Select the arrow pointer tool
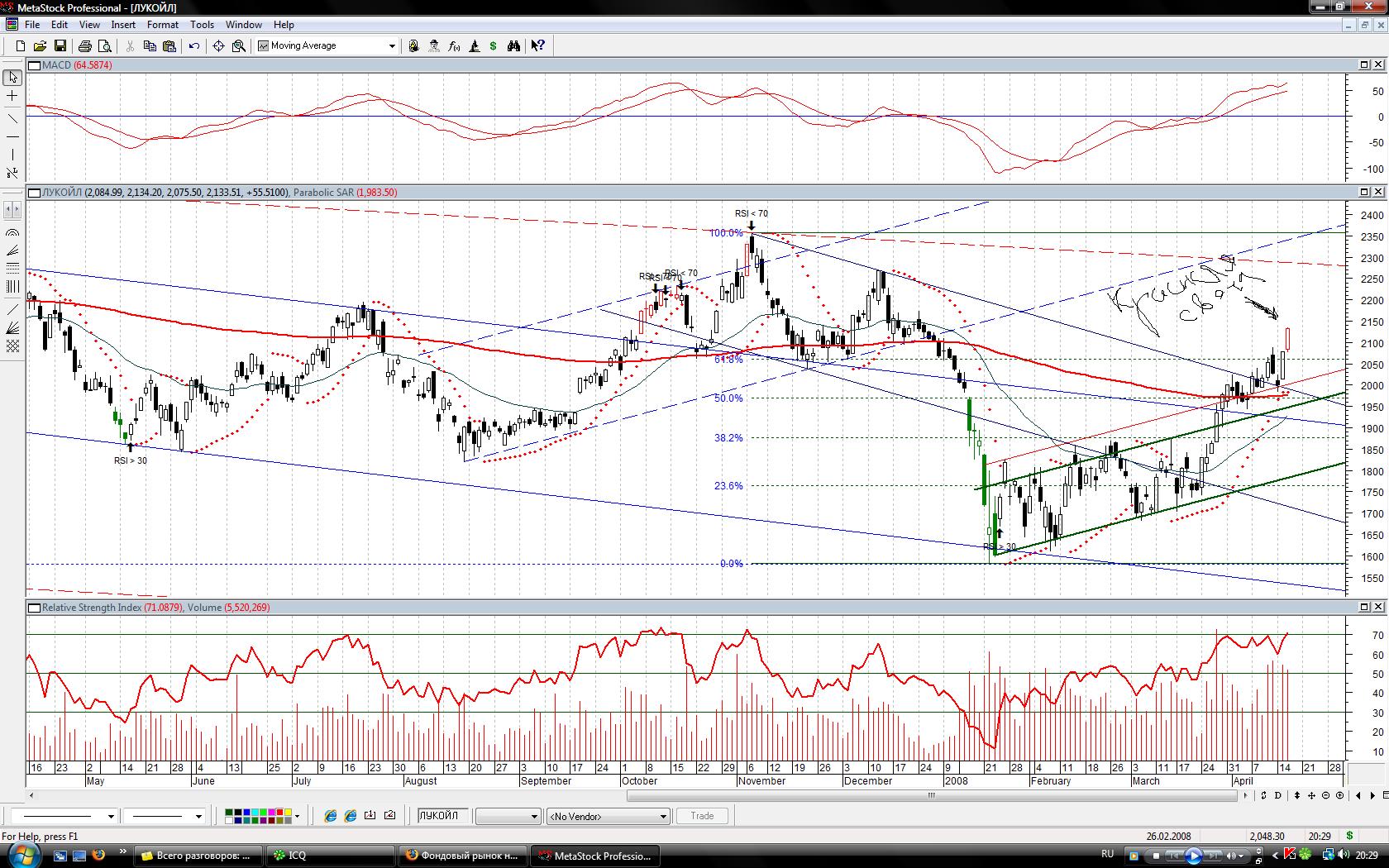This screenshot has width=1389, height=868. point(12,78)
